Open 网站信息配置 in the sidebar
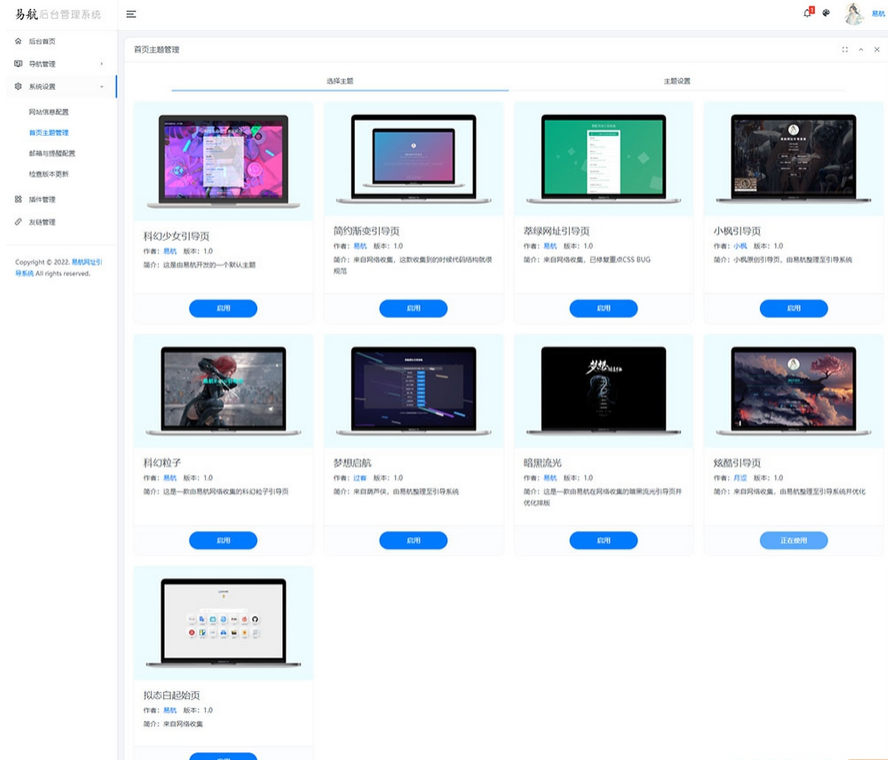Screen dimensions: 888x760 tap(49, 112)
